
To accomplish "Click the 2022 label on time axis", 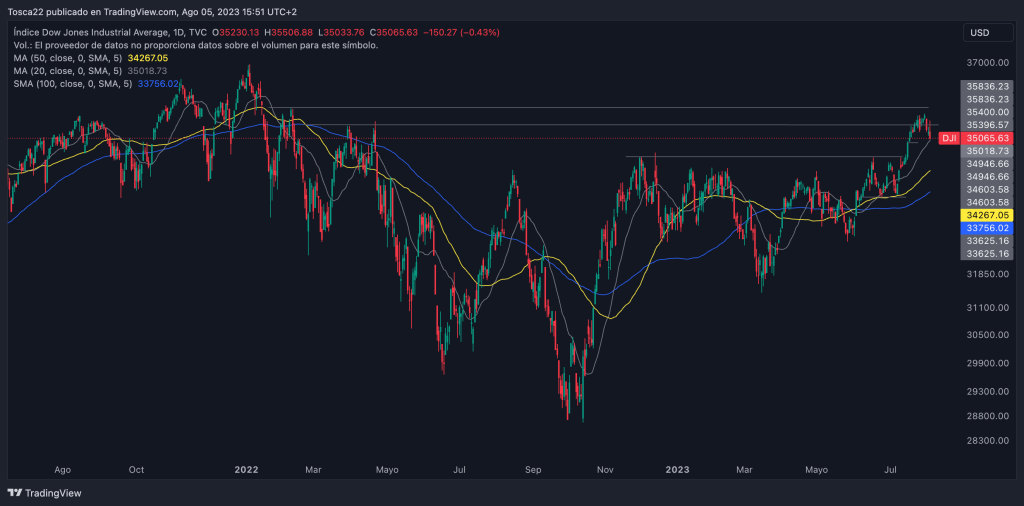I will (246, 468).
